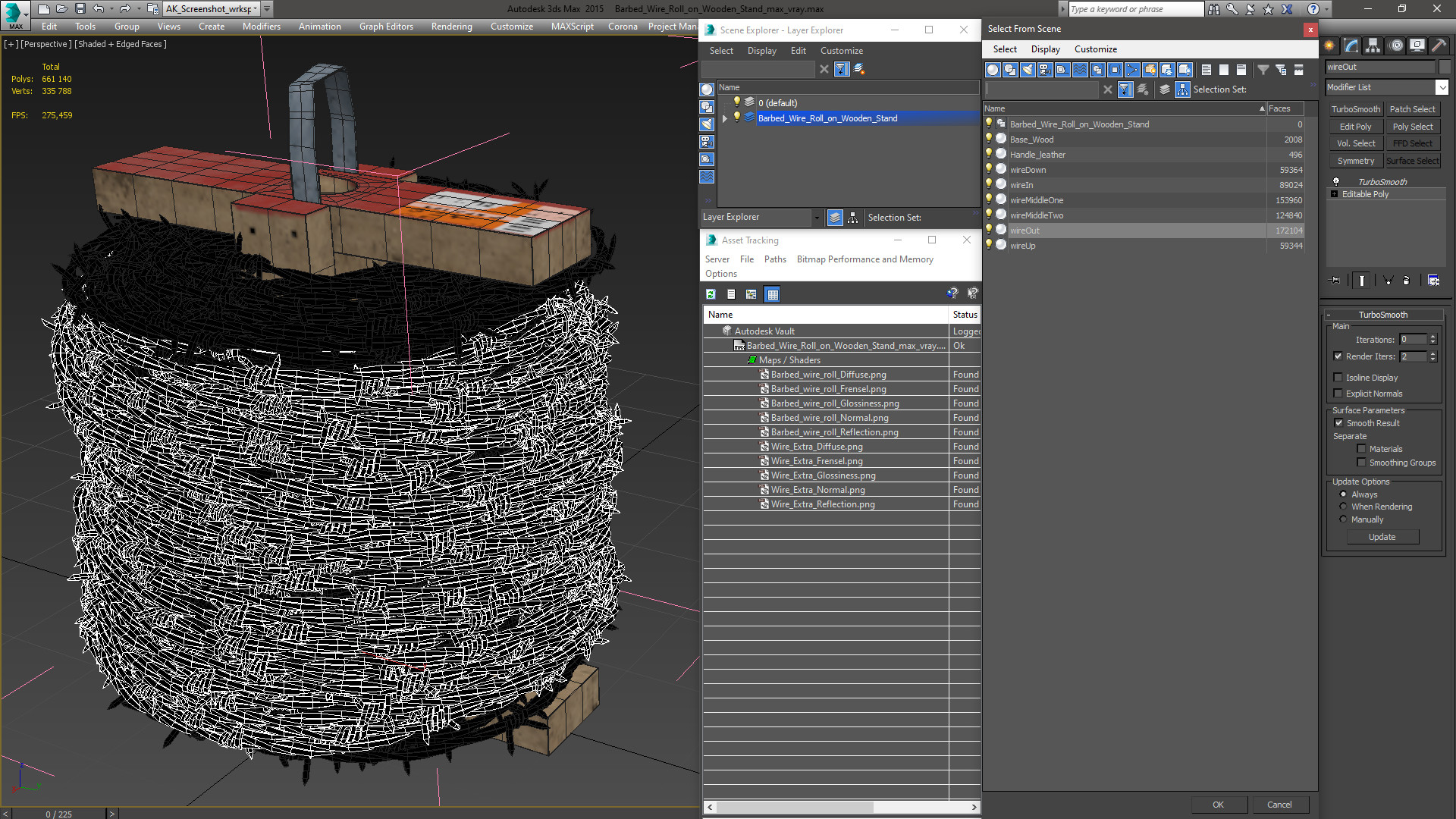Image resolution: width=1456 pixels, height=819 pixels.
Task: Open the Graph Editors menu
Action: pyautogui.click(x=386, y=27)
